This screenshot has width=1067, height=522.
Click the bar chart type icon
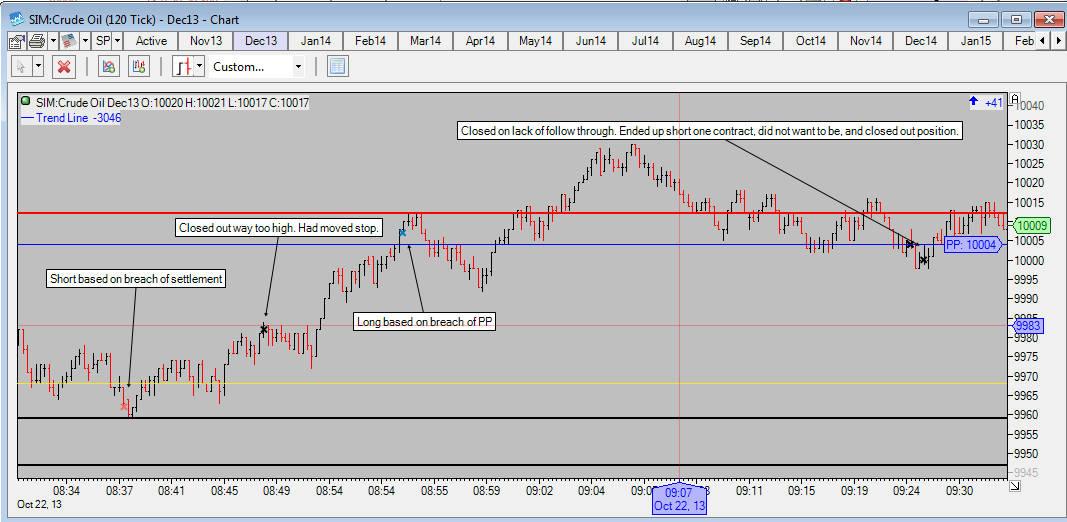pyautogui.click(x=182, y=67)
